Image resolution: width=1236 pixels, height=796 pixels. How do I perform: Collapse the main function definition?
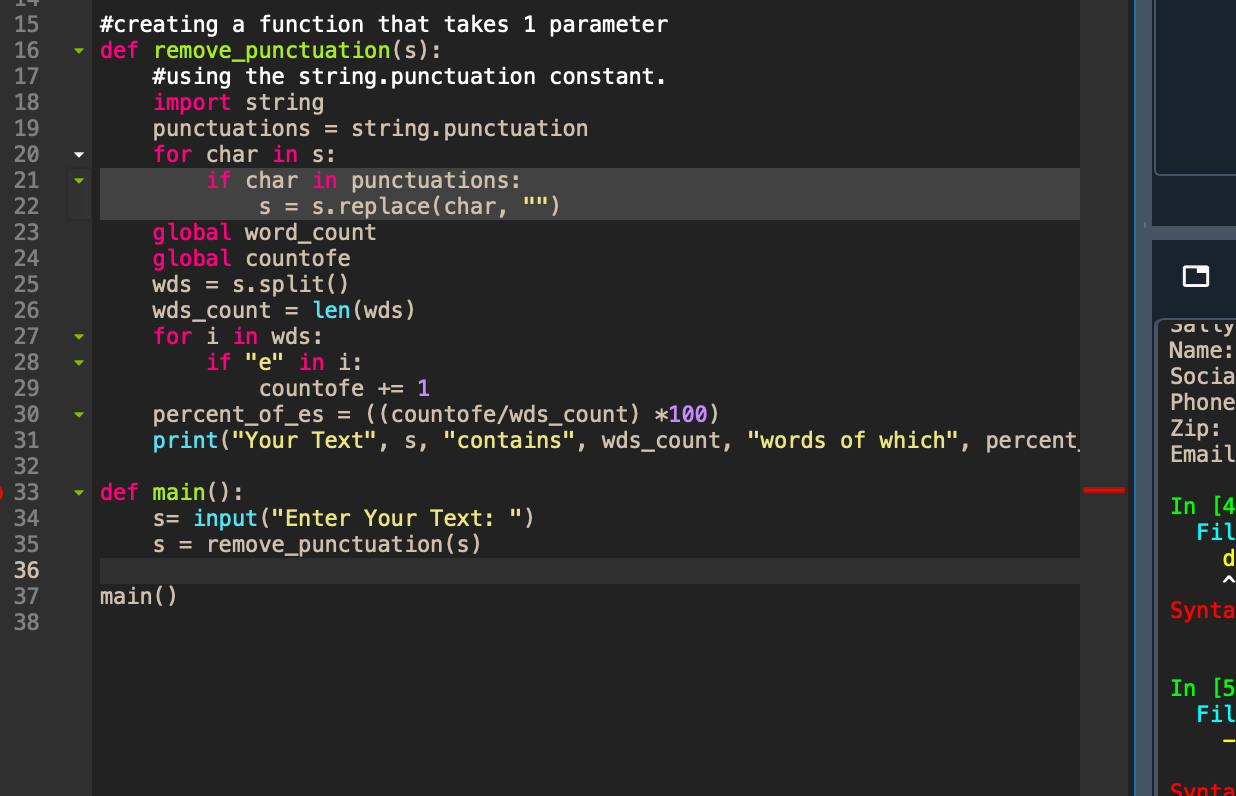pos(78,492)
